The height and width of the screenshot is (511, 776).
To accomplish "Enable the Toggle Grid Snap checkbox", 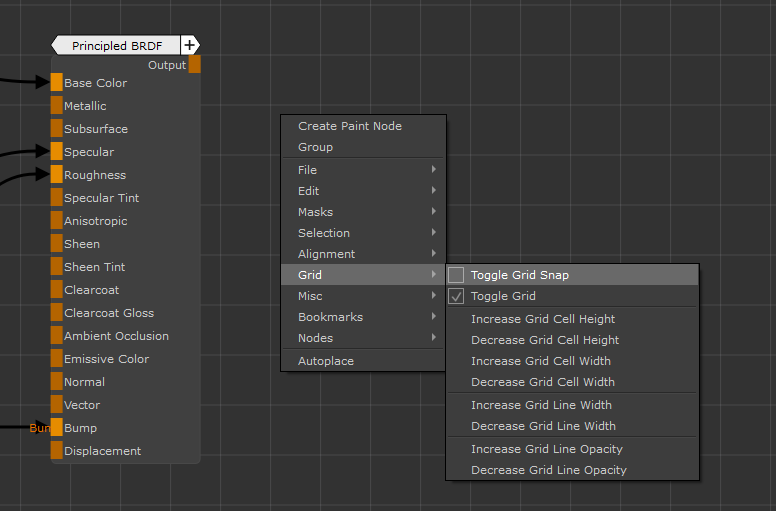I will click(456, 275).
